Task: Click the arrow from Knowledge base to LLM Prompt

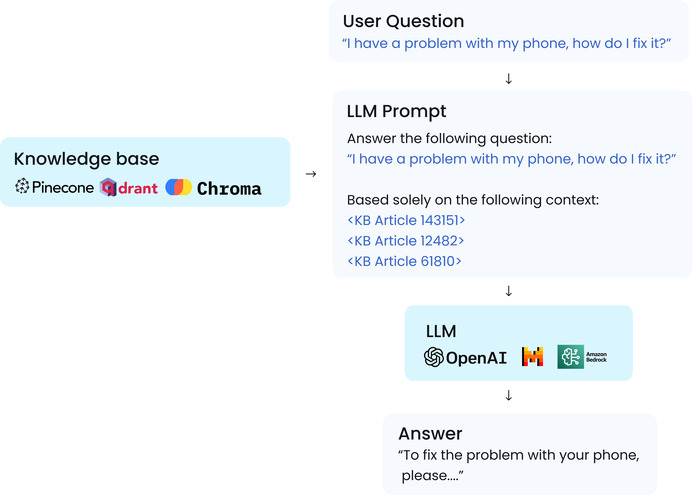Action: point(311,174)
